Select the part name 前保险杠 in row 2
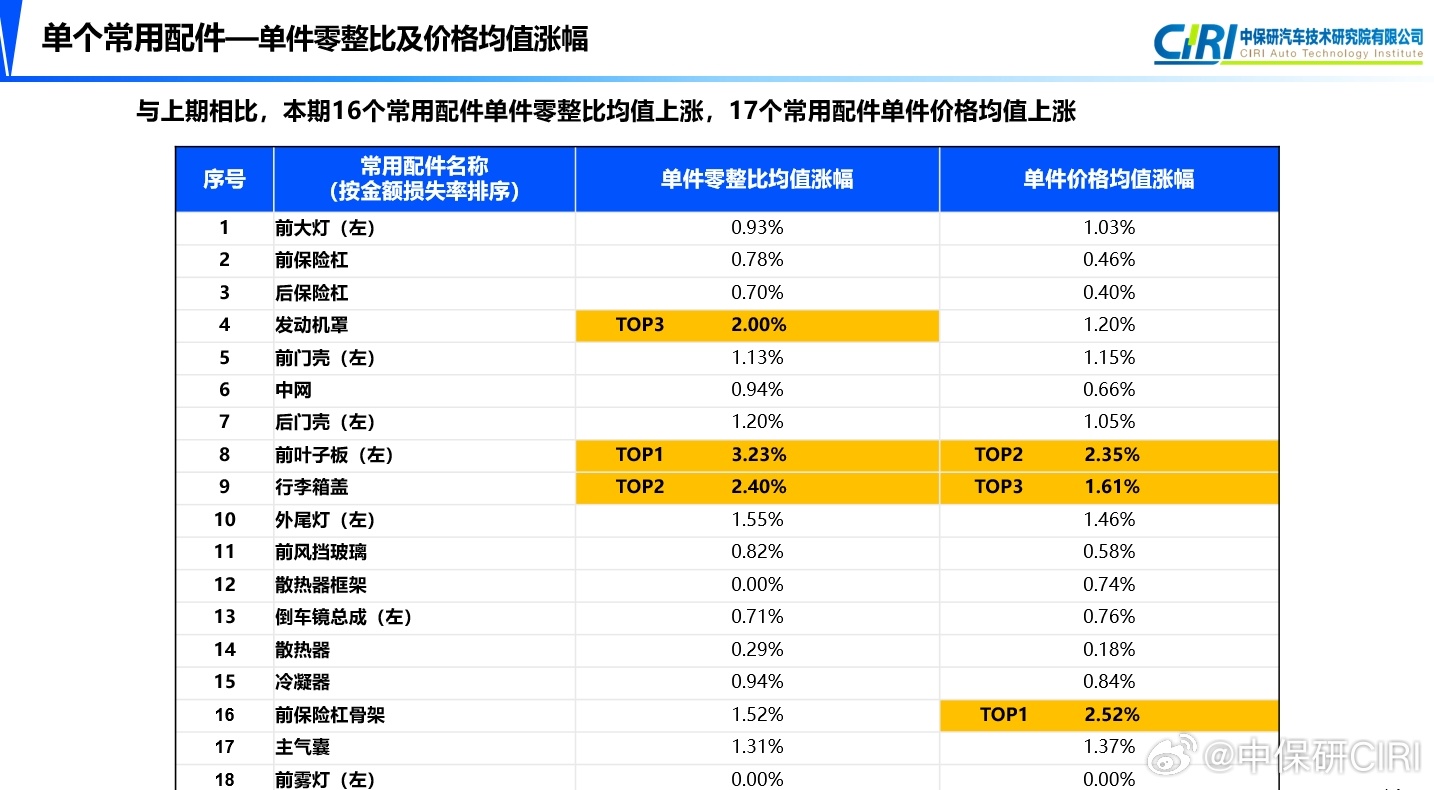This screenshot has width=1434, height=790. 312,260
